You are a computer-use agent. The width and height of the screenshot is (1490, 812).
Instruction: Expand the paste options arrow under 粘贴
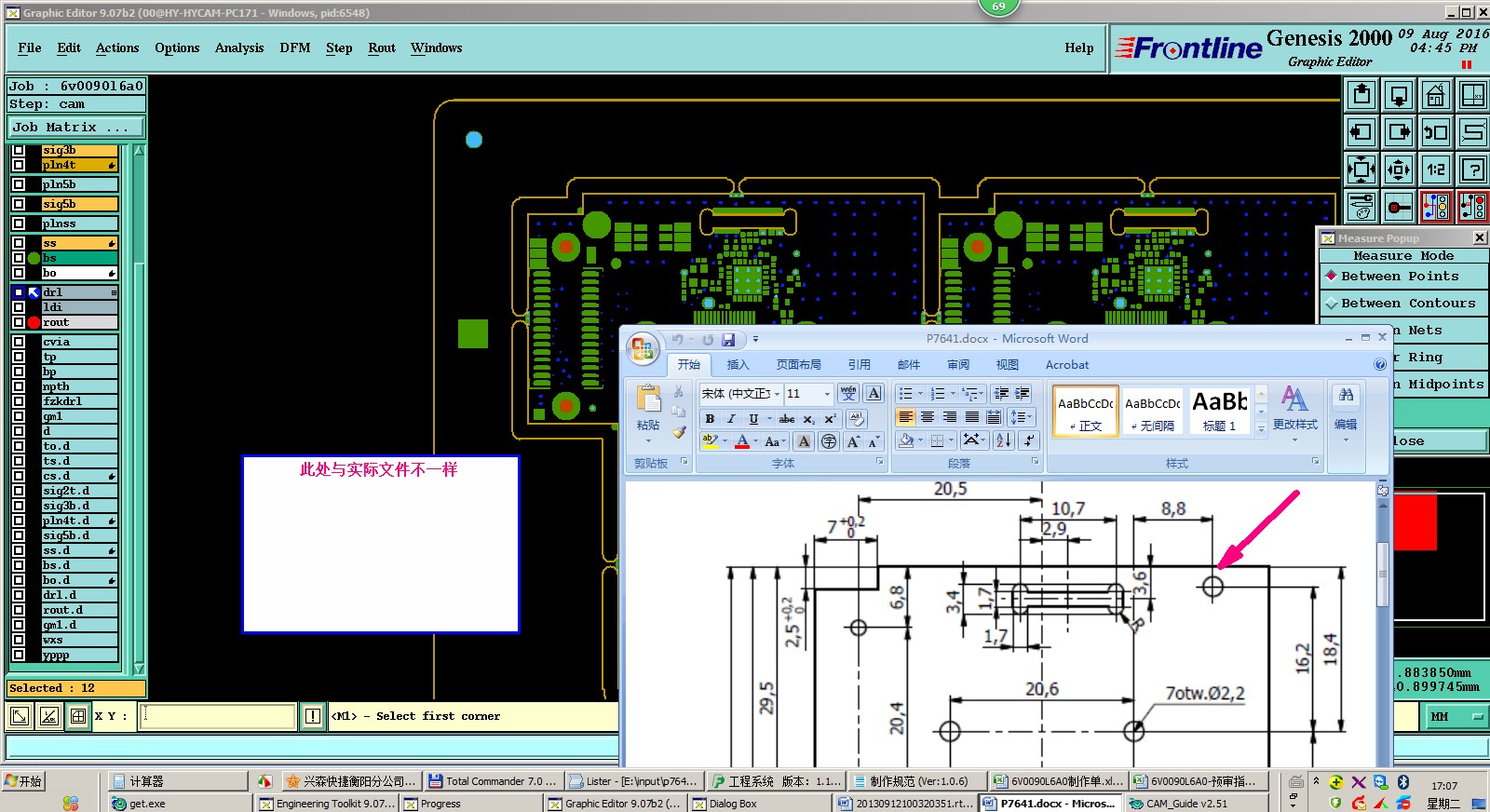[x=648, y=440]
